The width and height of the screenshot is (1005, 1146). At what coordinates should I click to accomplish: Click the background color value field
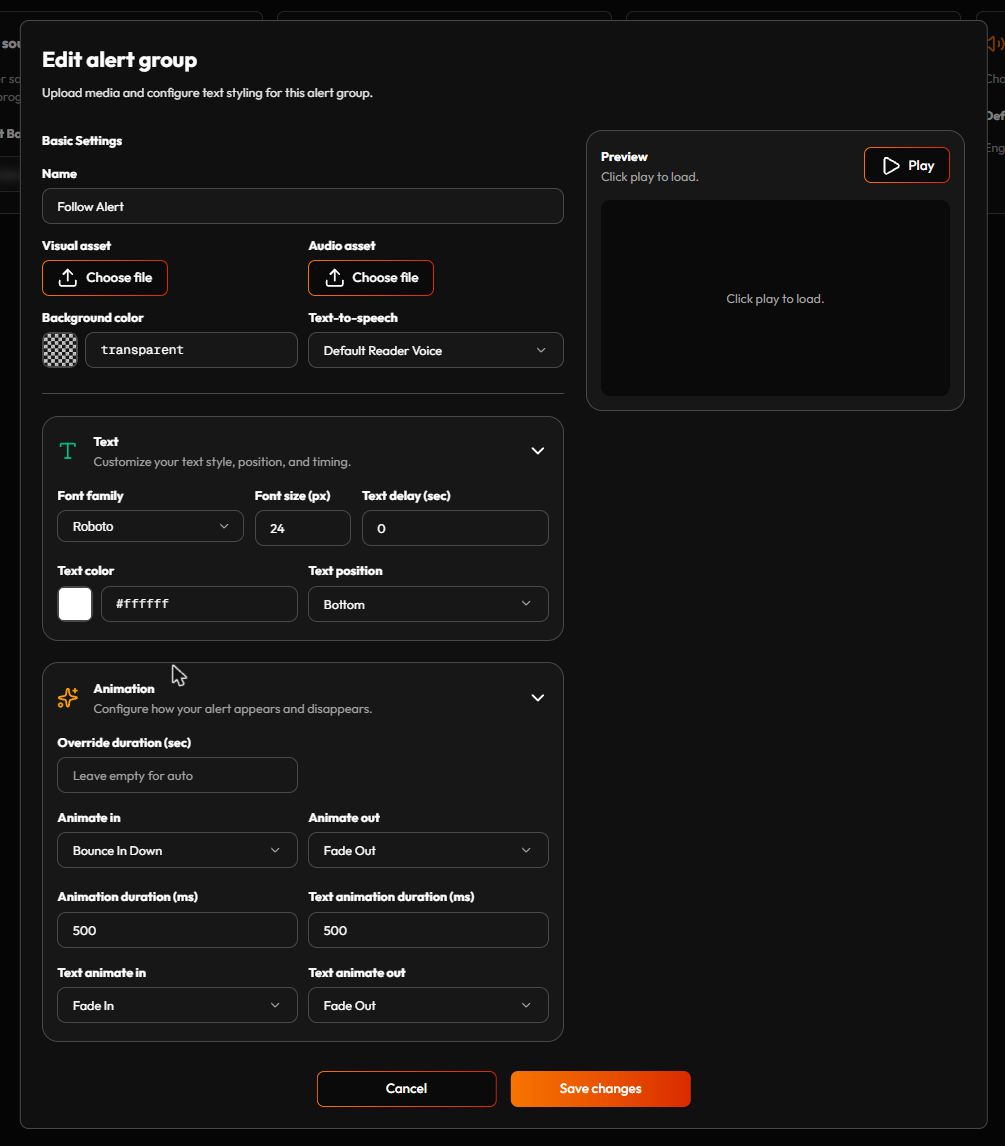click(x=191, y=350)
